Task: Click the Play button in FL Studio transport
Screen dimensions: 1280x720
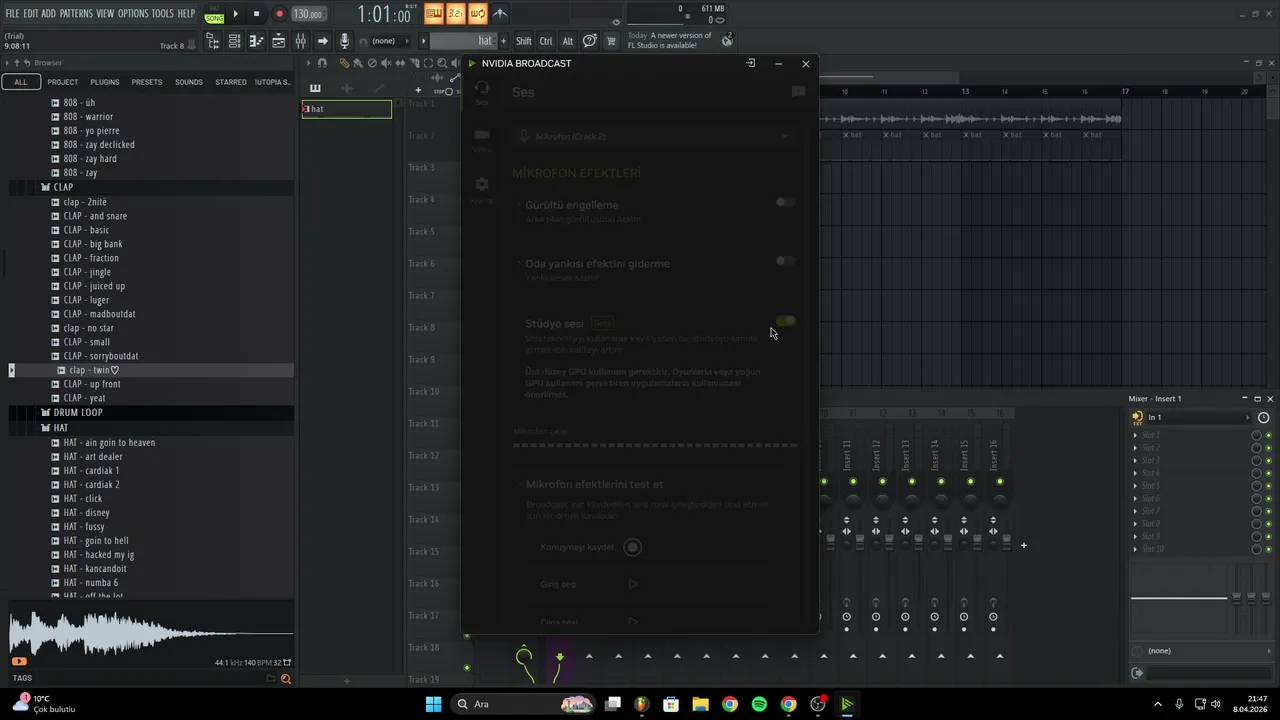Action: click(236, 14)
